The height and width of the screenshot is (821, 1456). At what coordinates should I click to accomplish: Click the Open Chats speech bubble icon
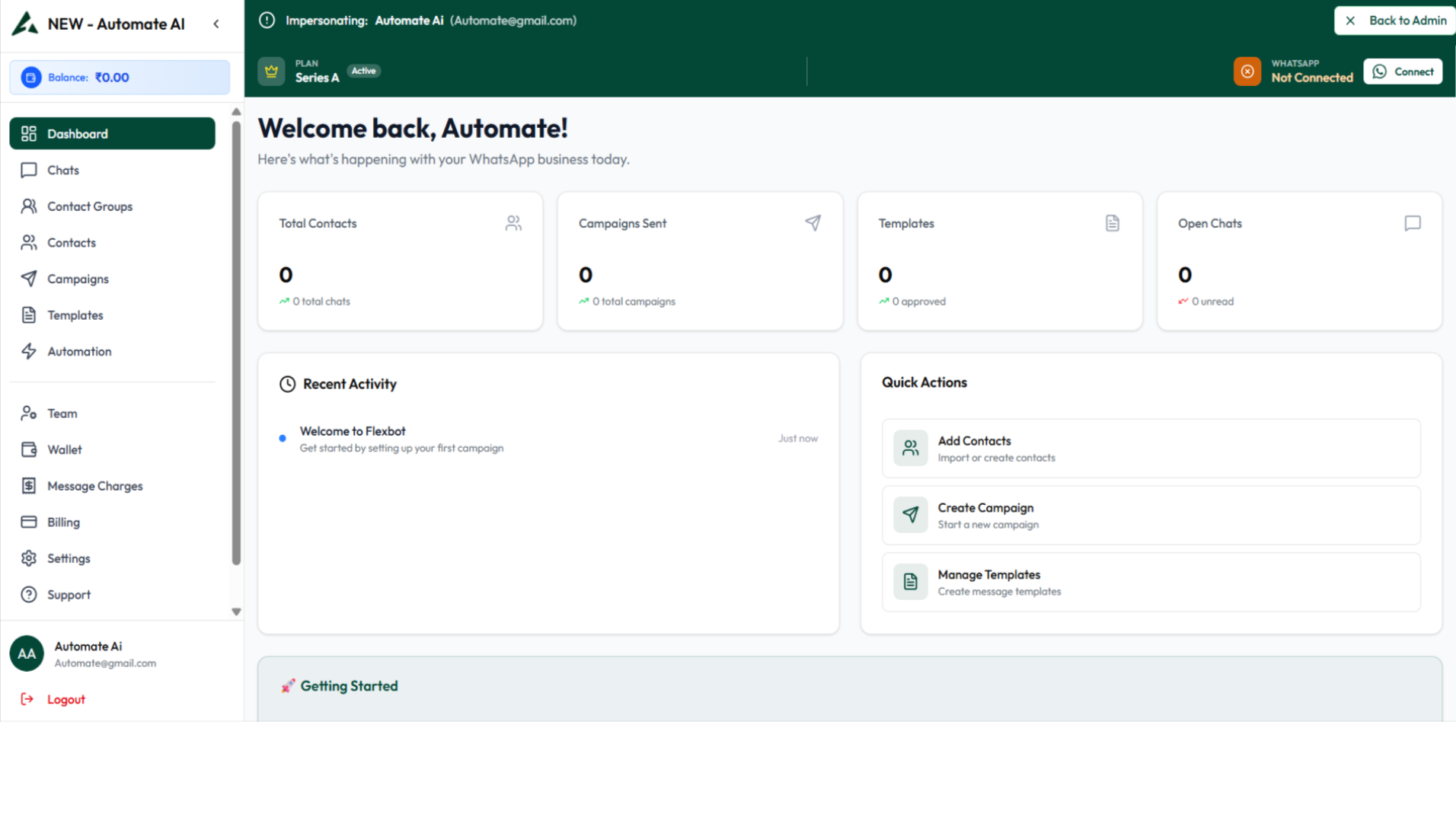coord(1413,223)
